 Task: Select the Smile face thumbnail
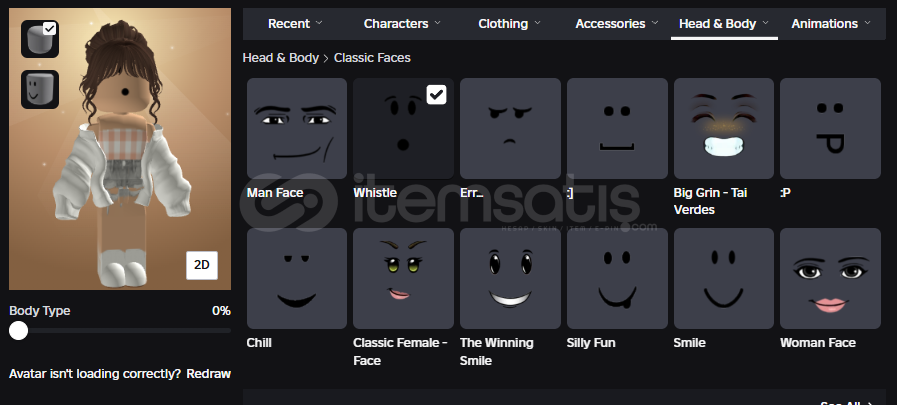[x=724, y=278]
